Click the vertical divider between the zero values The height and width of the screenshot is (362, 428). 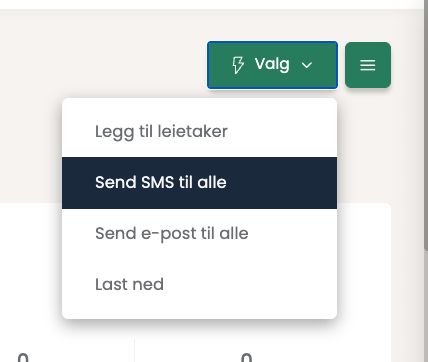click(134, 350)
